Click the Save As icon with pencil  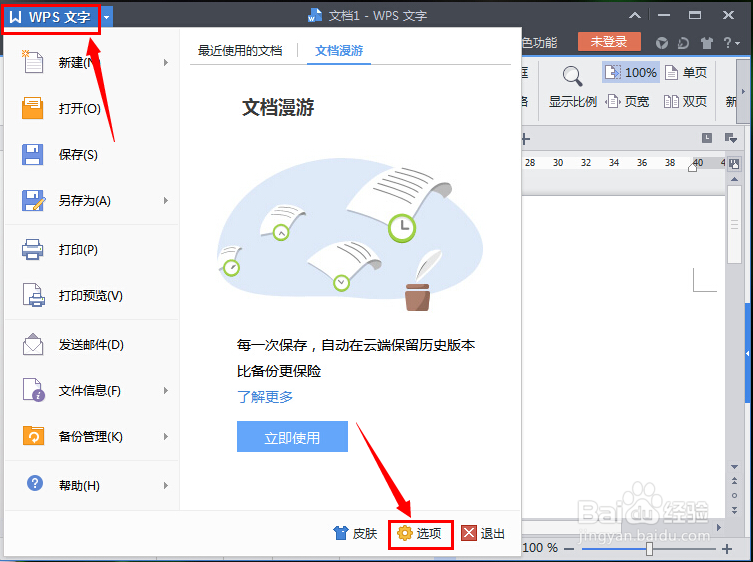pos(33,200)
